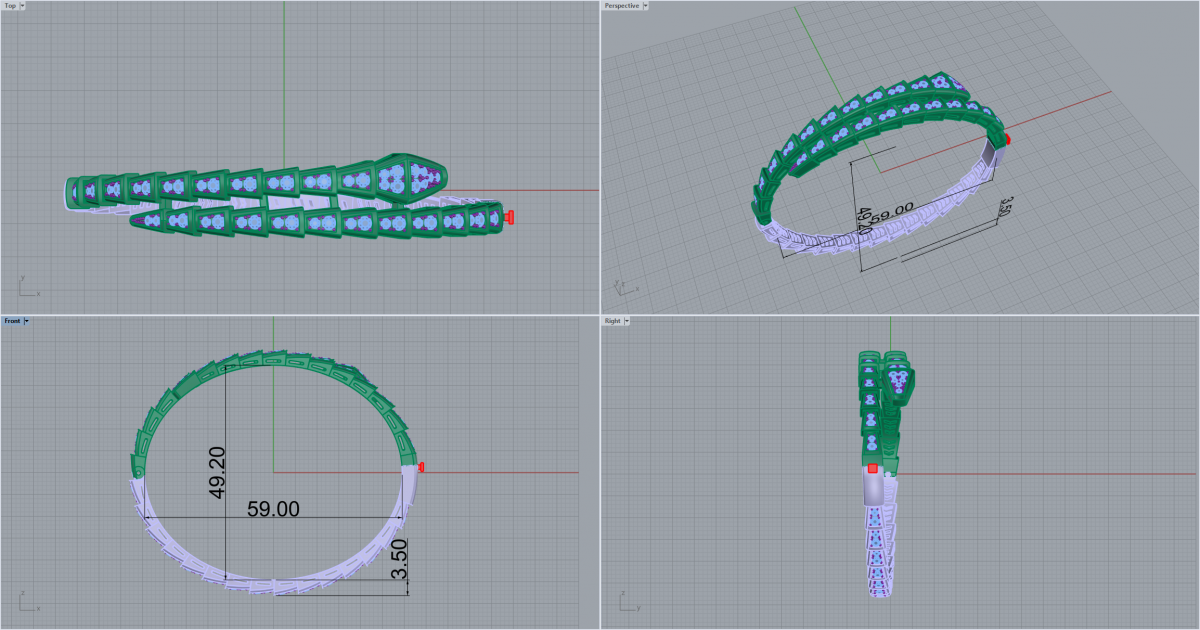Click the world axis icon in Front viewport
Image resolution: width=1200 pixels, height=630 pixels.
tap(24, 603)
